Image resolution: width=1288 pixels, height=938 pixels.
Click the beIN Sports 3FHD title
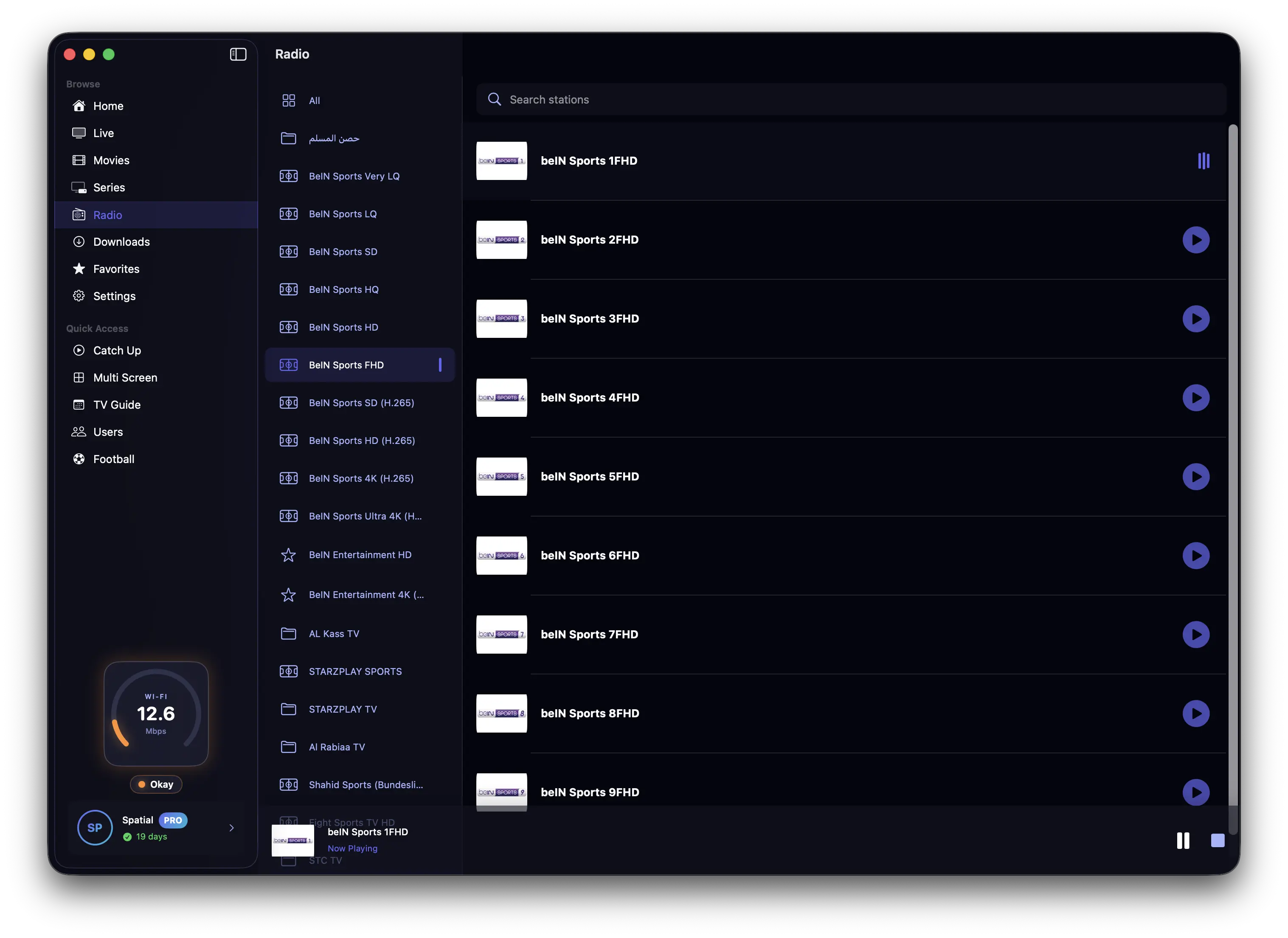tap(590, 318)
